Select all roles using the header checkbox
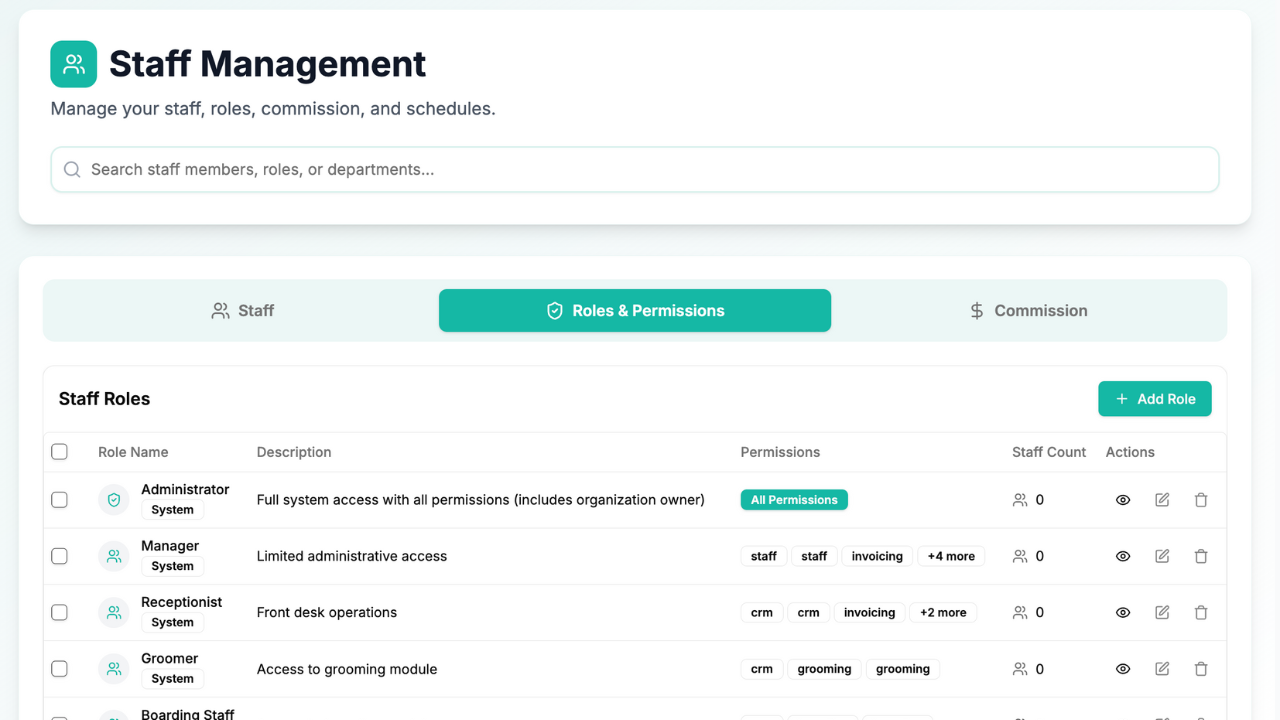Image resolution: width=1280 pixels, height=720 pixels. [59, 451]
